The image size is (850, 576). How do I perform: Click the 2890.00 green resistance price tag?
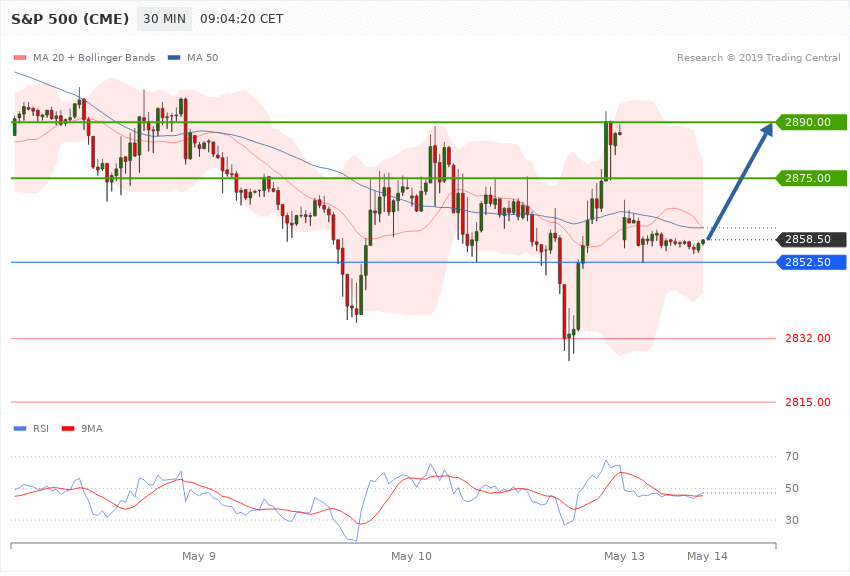(x=812, y=122)
